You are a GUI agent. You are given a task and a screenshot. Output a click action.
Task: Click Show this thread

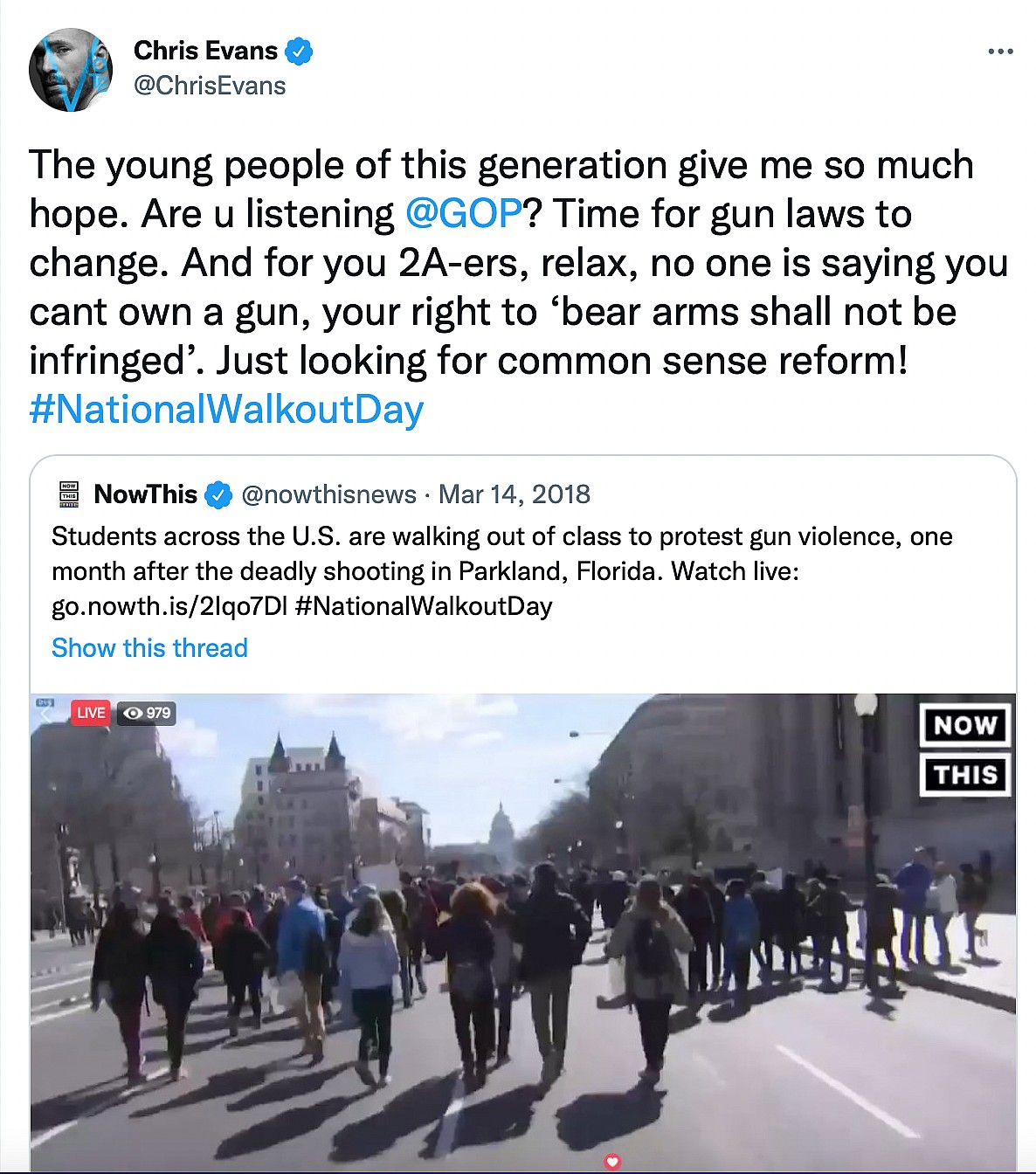click(149, 648)
